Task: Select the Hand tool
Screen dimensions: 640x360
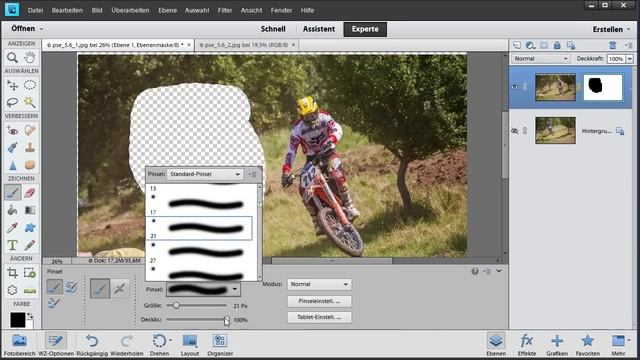Action: [x=29, y=58]
